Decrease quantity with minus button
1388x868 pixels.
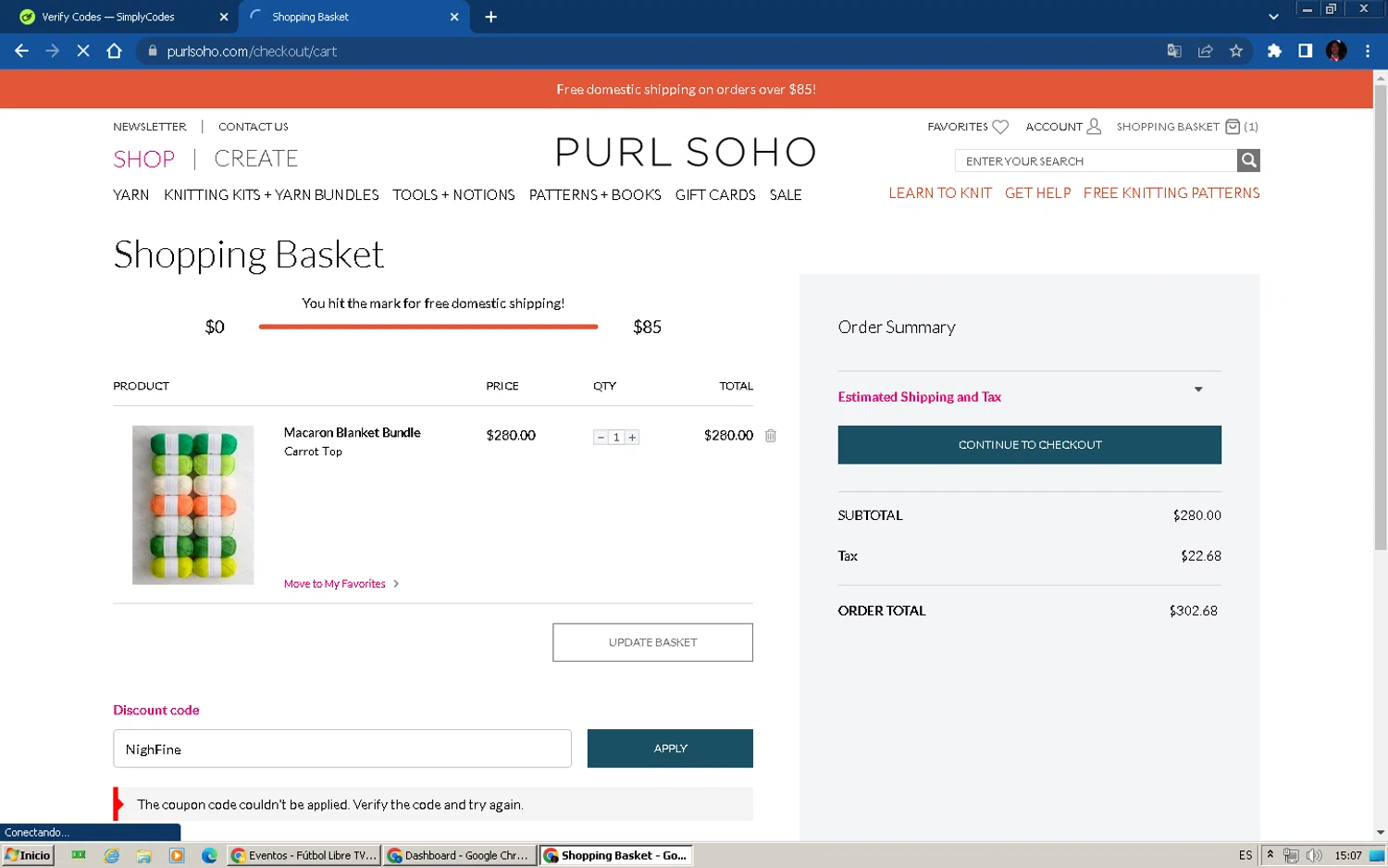601,437
